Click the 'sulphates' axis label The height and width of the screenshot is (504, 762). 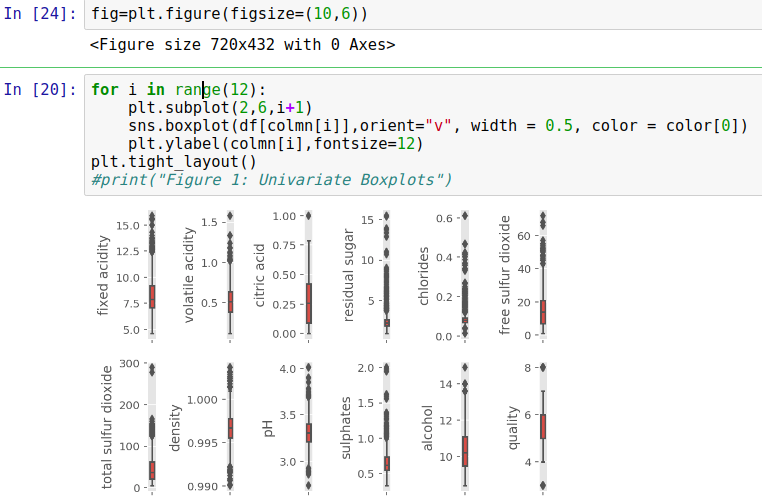click(345, 428)
